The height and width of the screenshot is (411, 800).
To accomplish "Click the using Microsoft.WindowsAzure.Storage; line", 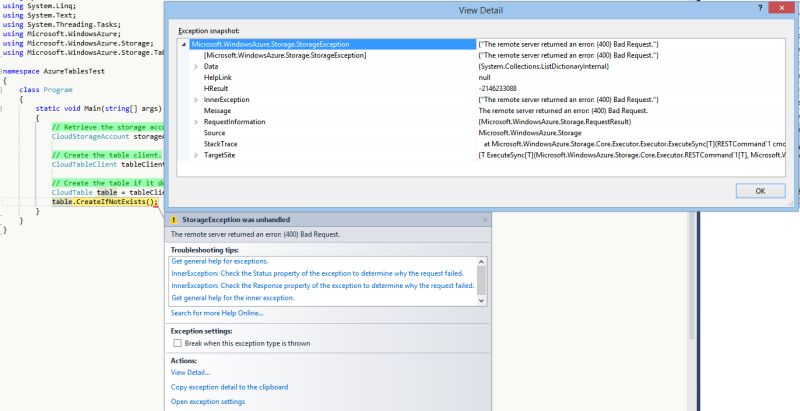I will (x=78, y=43).
